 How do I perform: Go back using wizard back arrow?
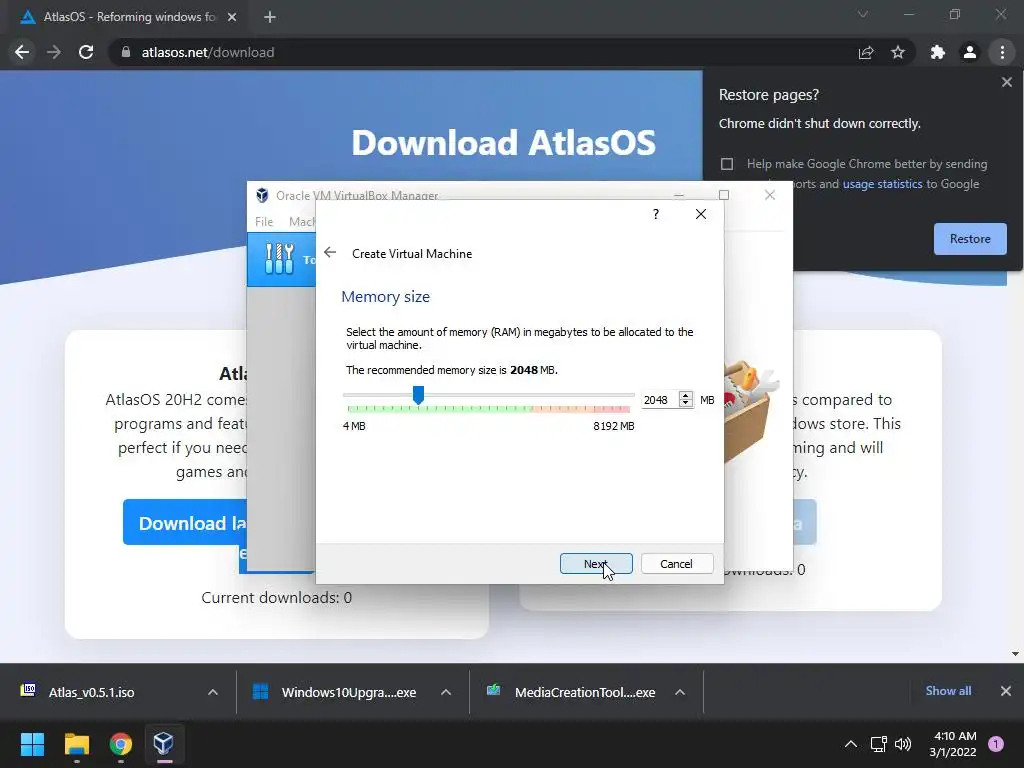coord(330,253)
